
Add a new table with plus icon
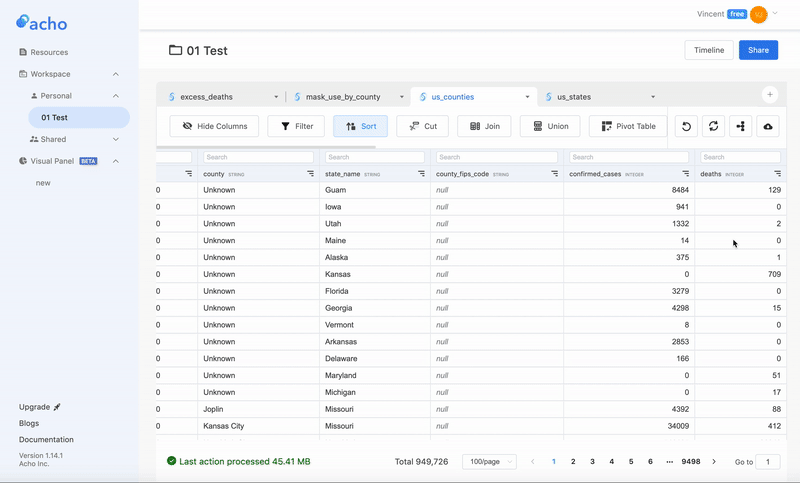click(770, 94)
